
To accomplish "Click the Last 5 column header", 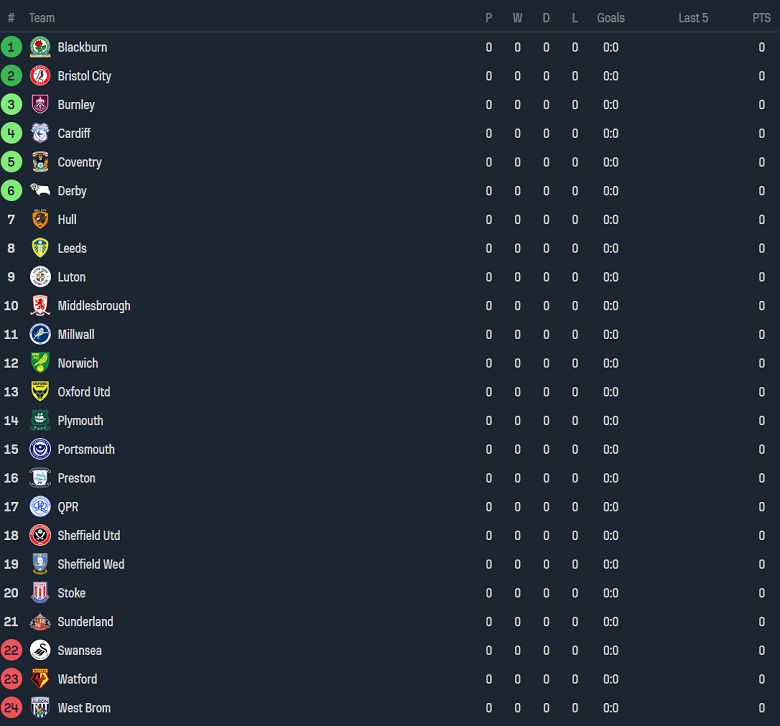I will 693,18.
